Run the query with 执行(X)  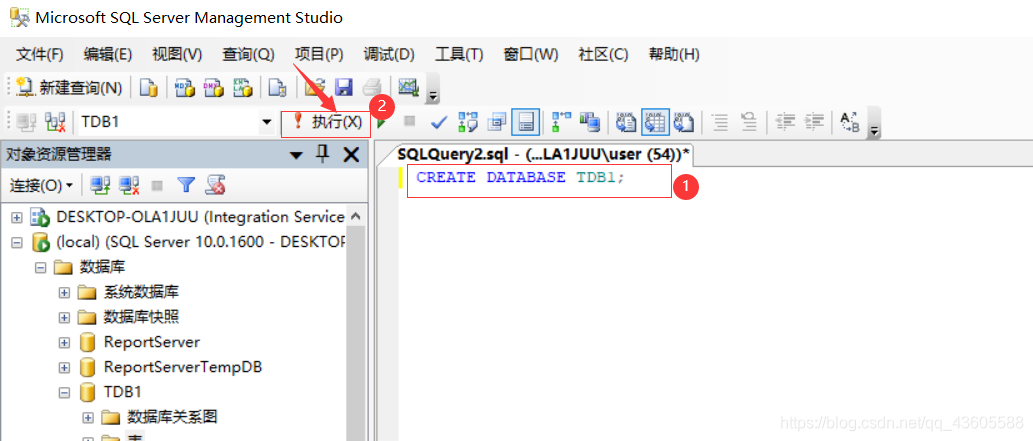coord(327,122)
